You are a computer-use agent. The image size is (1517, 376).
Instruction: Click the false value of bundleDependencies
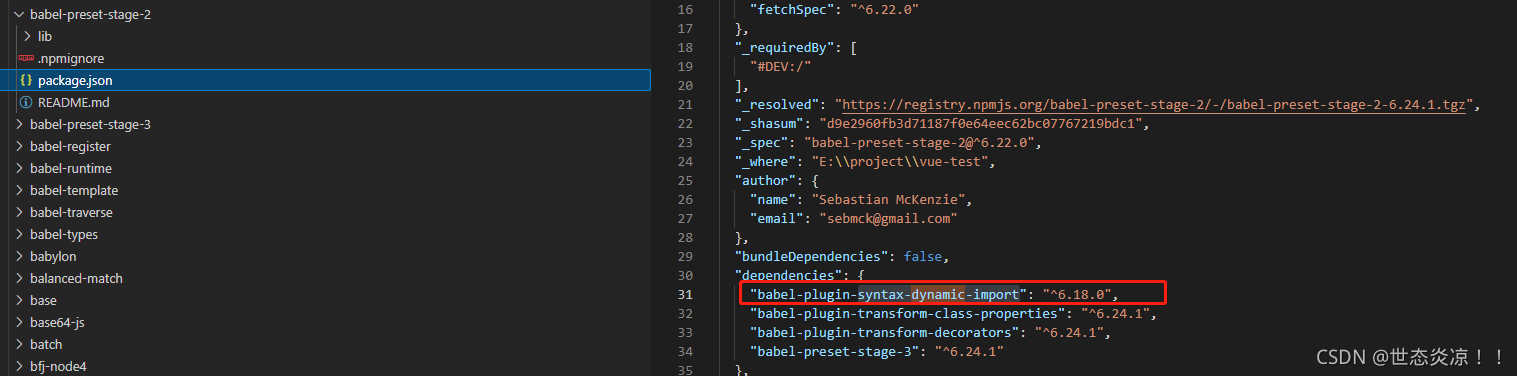pyautogui.click(x=923, y=257)
